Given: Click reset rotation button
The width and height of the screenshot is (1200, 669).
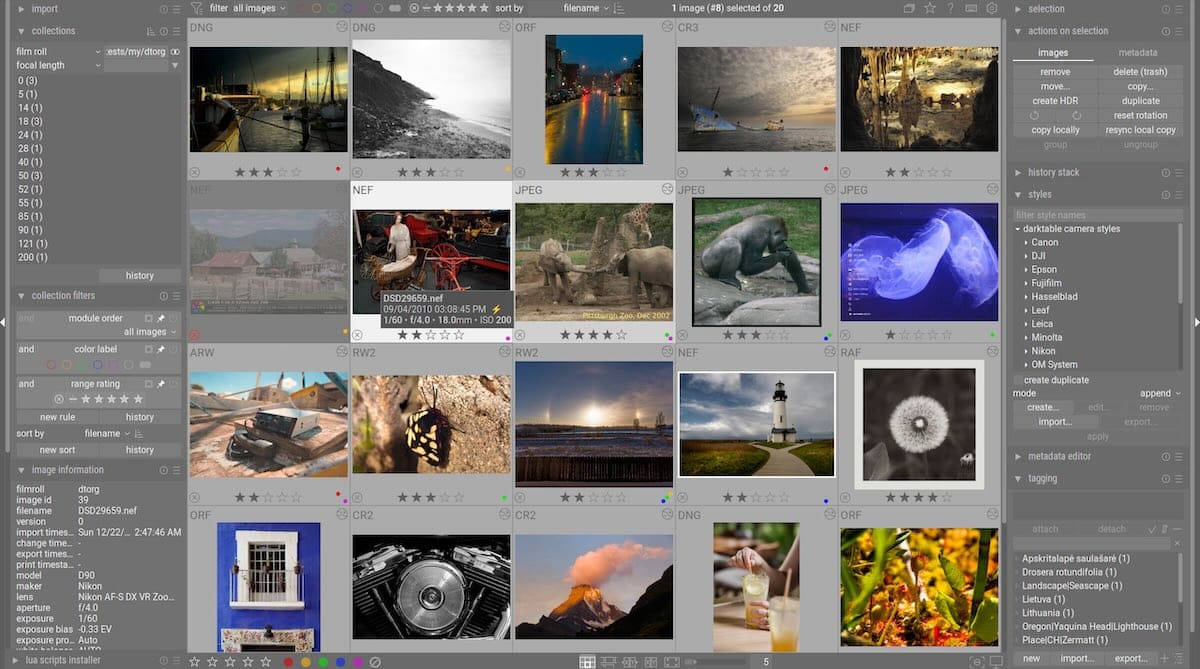Looking at the screenshot, I should [1140, 116].
